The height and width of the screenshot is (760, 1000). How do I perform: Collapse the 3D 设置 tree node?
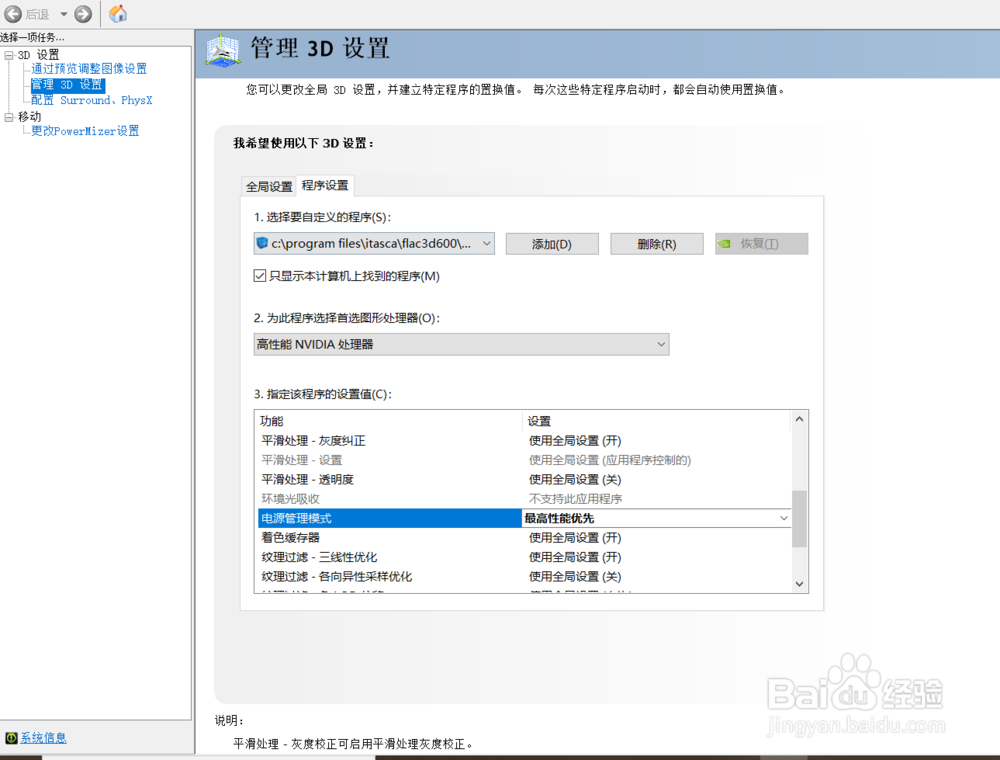9,55
